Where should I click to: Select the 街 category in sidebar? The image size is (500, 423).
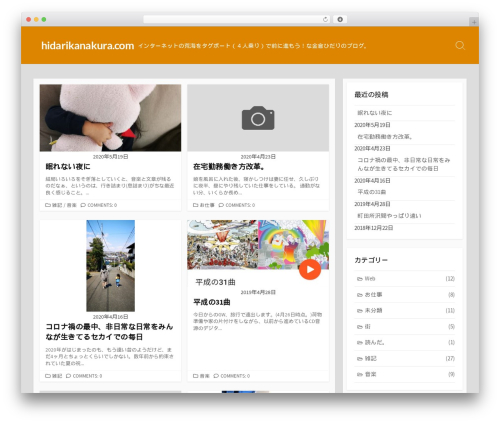[x=367, y=326]
